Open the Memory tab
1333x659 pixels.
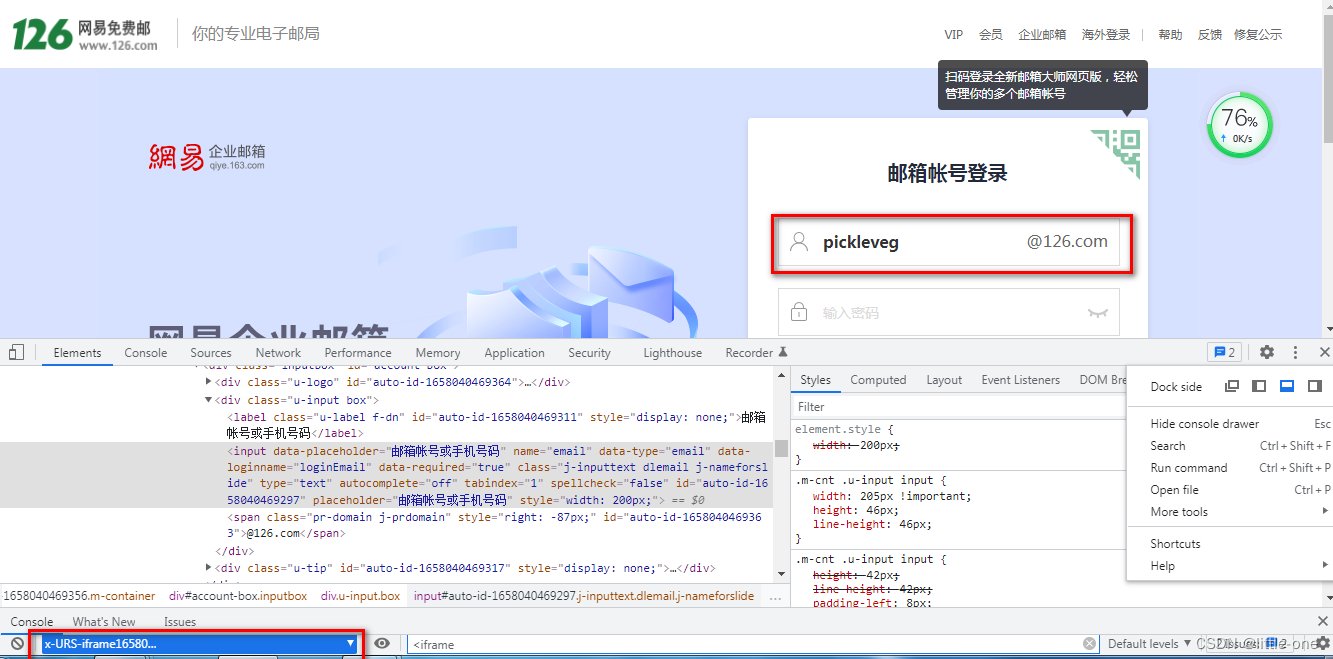(438, 353)
